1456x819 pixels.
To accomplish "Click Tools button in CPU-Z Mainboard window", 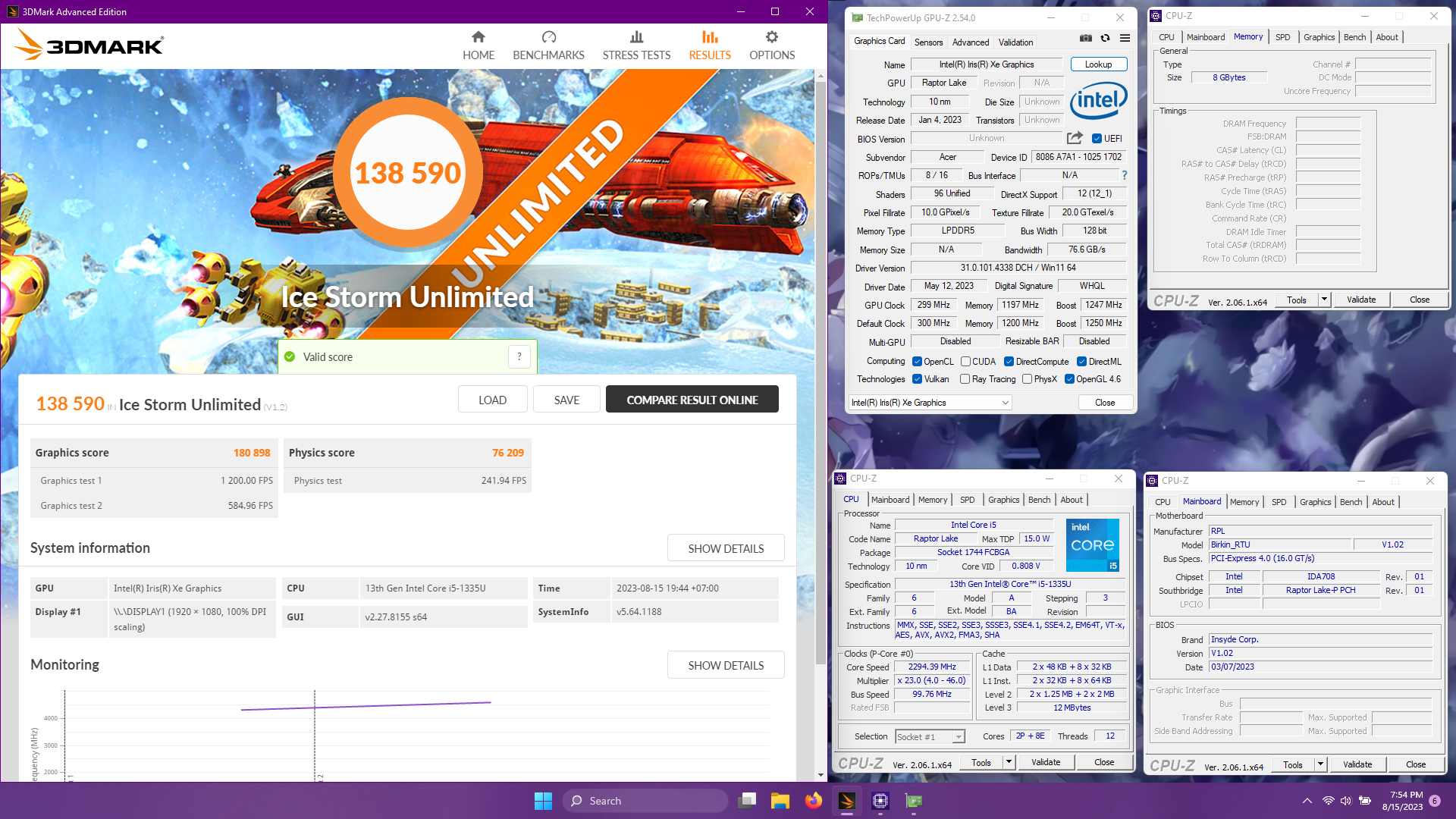I will coord(1292,764).
